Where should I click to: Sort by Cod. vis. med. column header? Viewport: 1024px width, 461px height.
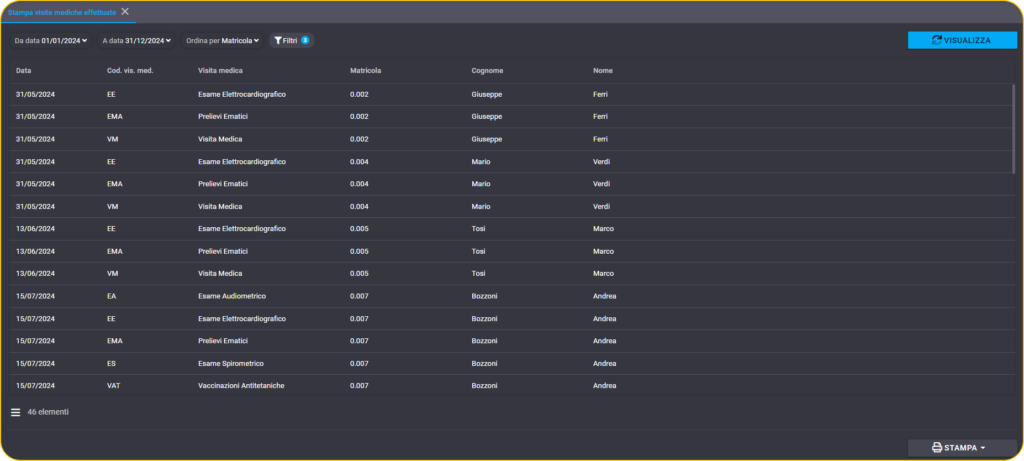pos(130,71)
